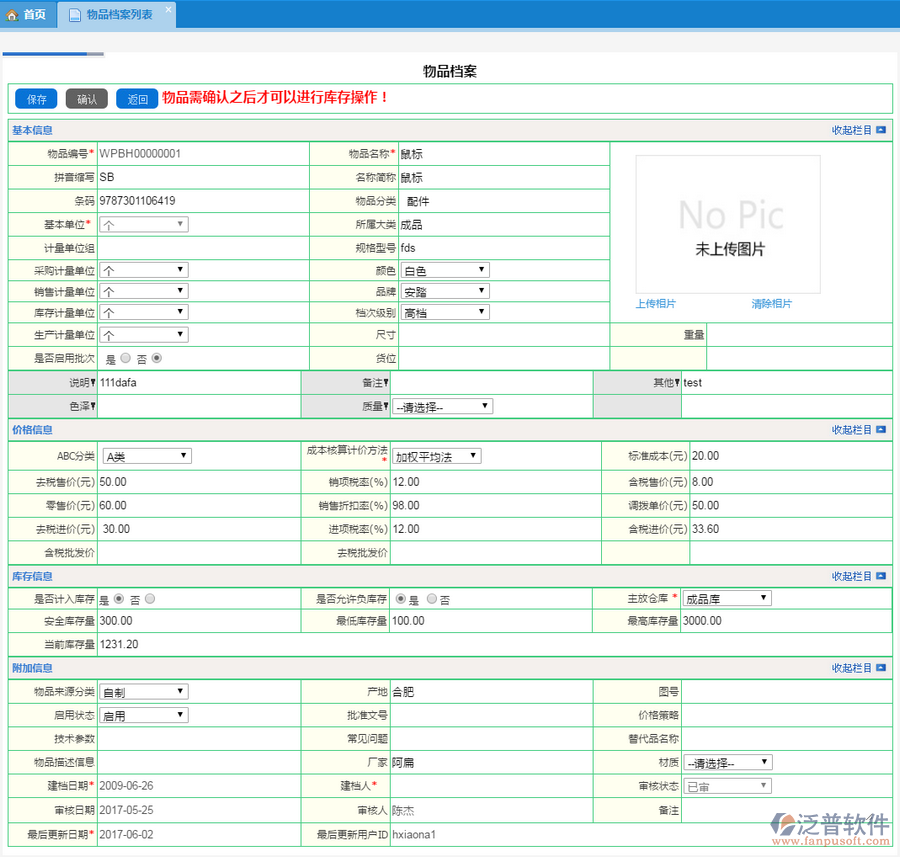The height and width of the screenshot is (857, 900).
Task: Select 是 for 是否启用批次
Action: tap(125, 358)
